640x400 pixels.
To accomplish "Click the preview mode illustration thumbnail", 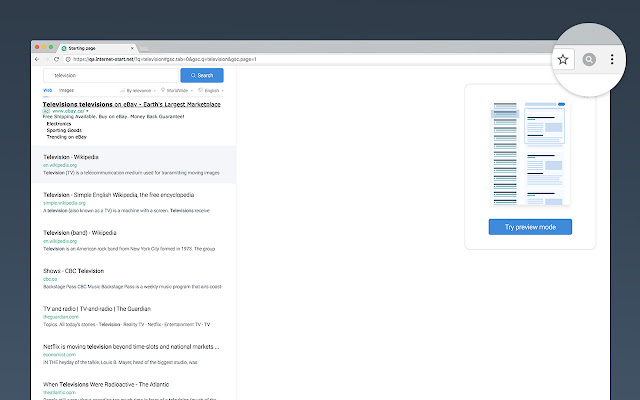I will [x=530, y=152].
